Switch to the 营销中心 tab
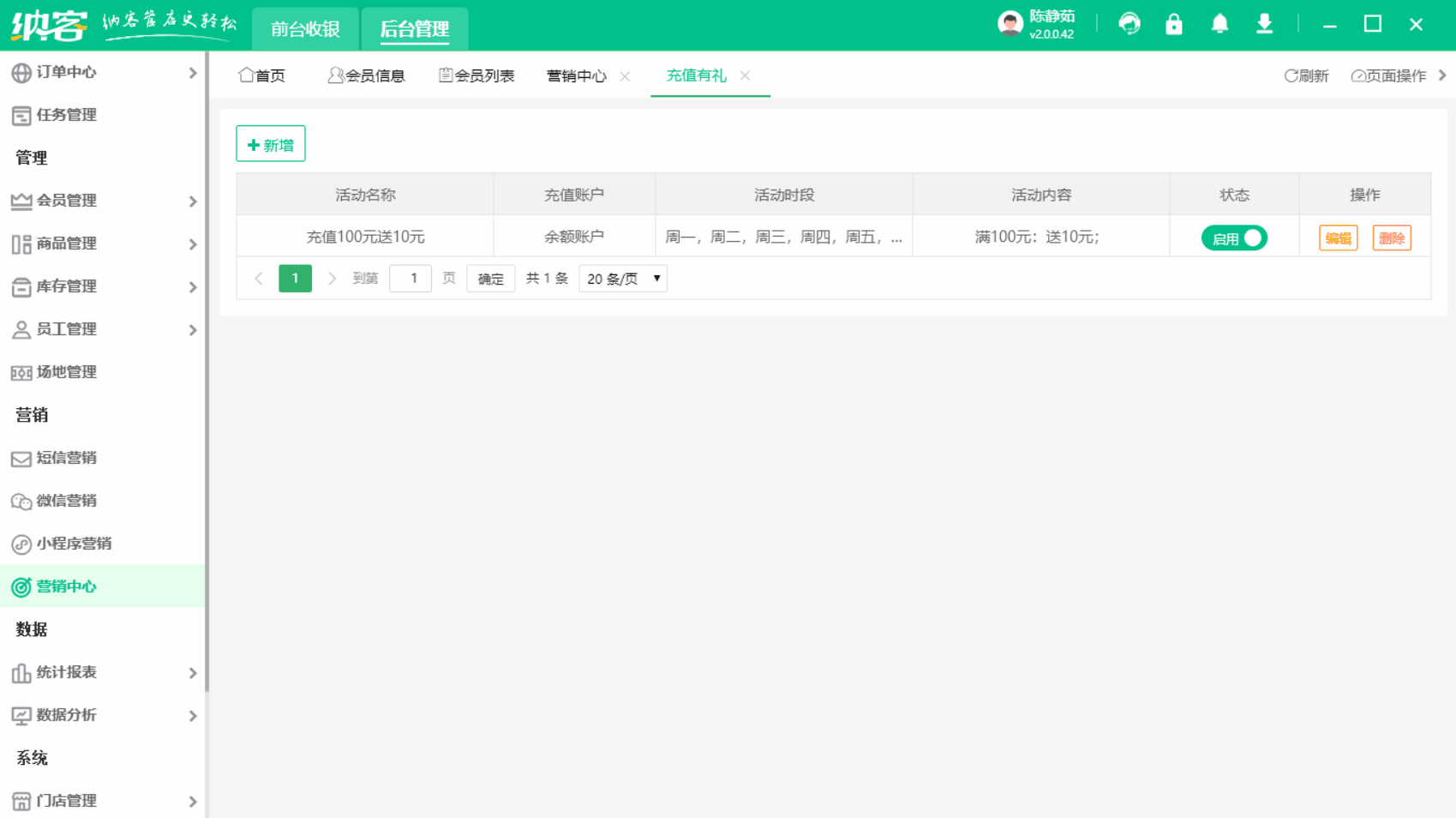 [576, 75]
